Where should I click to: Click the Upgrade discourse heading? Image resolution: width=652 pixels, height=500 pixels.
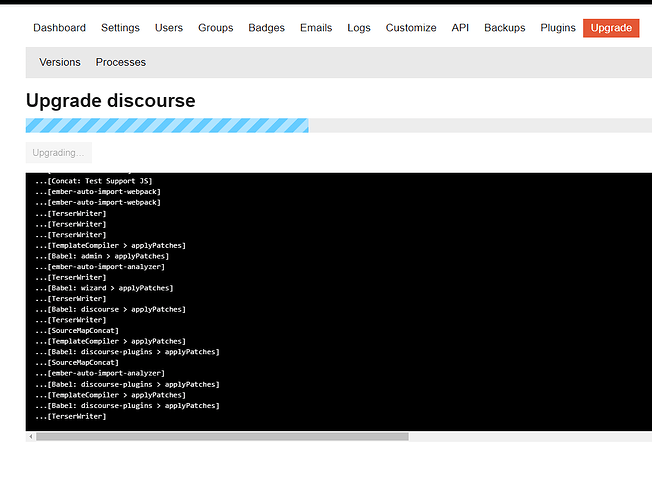(x=111, y=101)
